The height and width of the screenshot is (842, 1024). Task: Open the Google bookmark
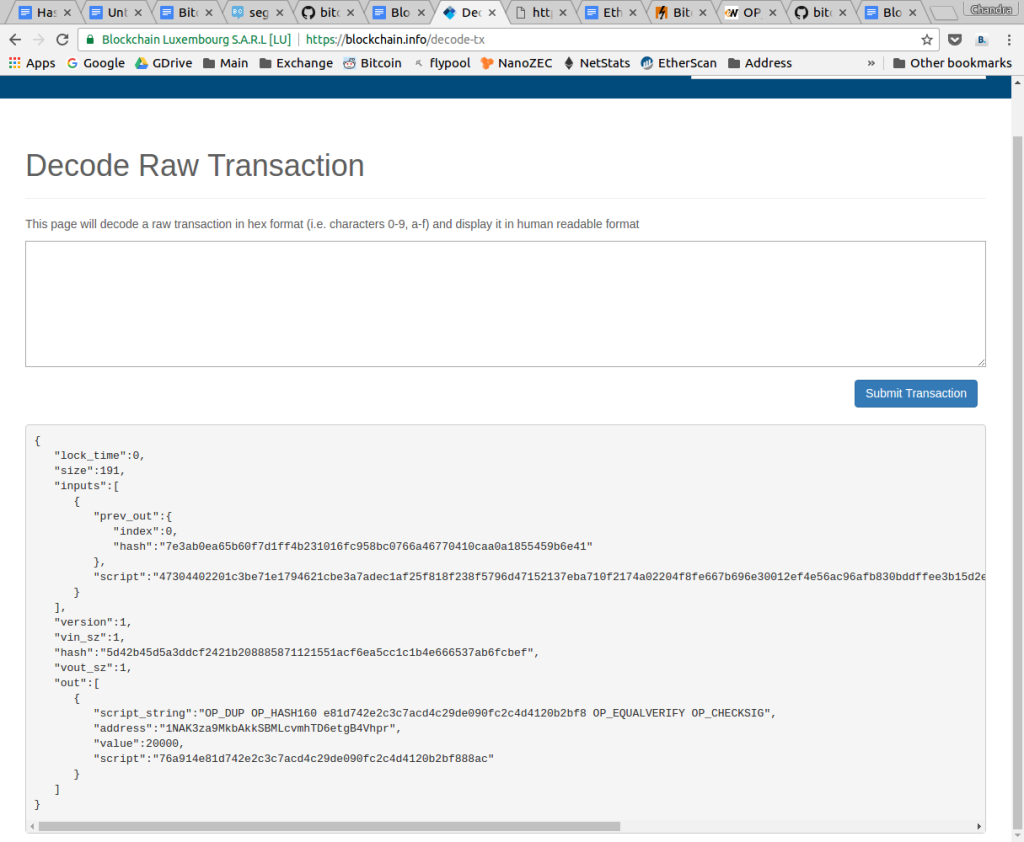click(96, 63)
